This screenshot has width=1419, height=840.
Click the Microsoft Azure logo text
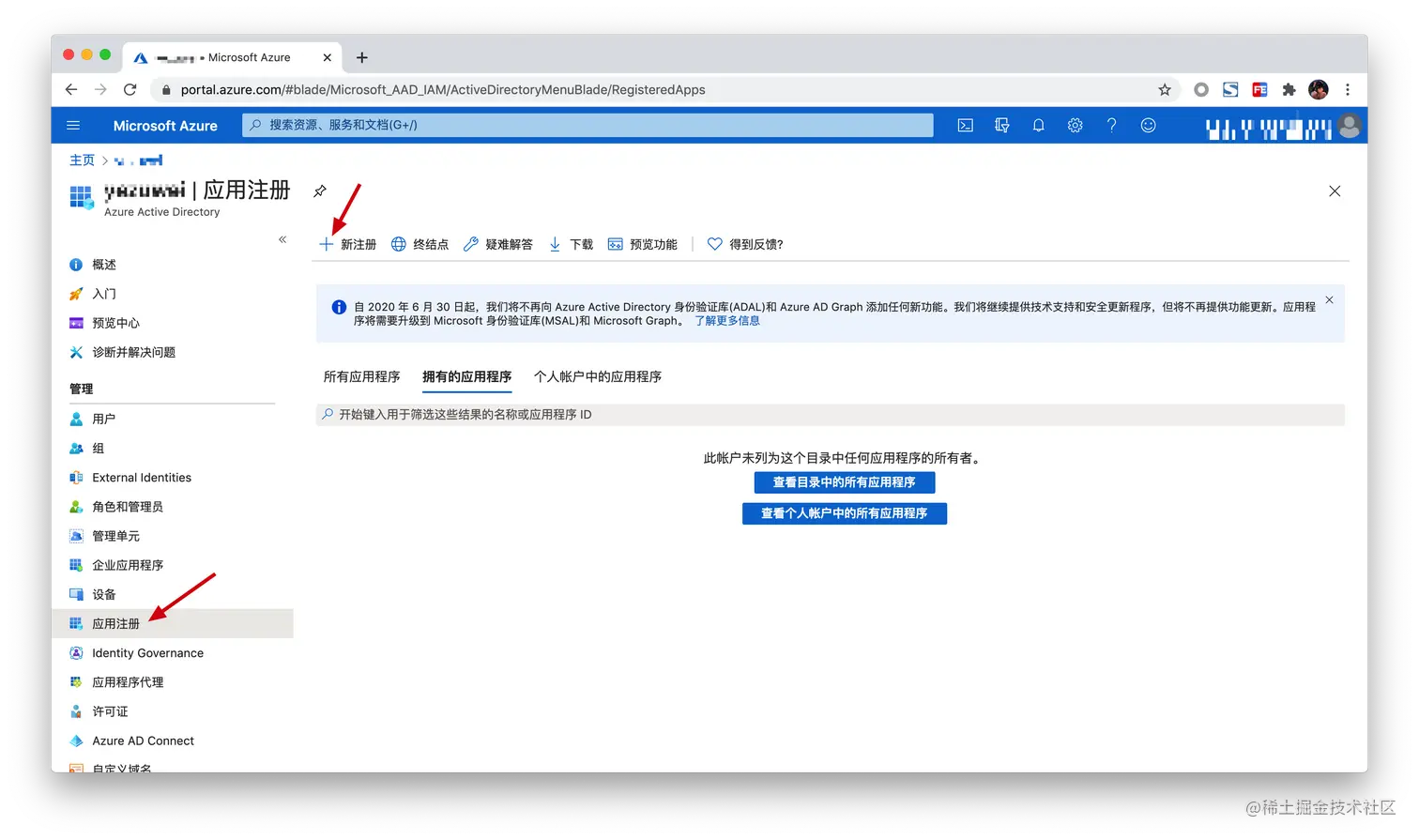pos(165,125)
